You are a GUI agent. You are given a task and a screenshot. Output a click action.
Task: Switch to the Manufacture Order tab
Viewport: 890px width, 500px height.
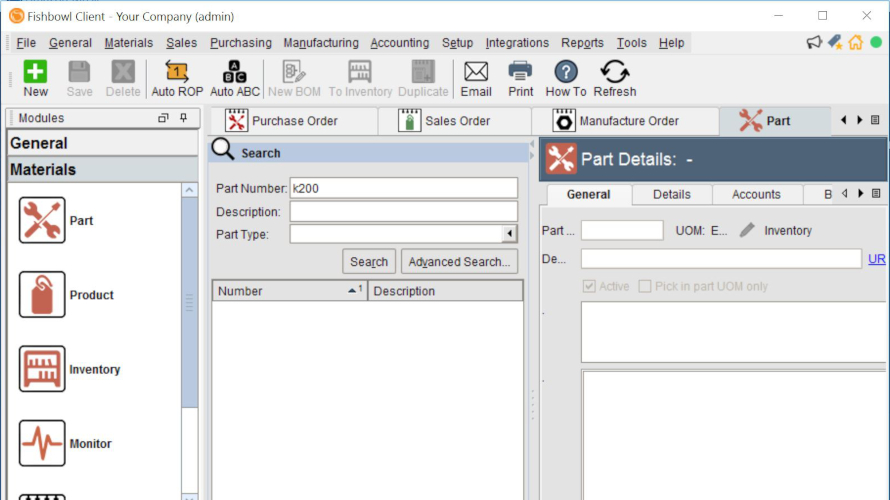point(625,121)
